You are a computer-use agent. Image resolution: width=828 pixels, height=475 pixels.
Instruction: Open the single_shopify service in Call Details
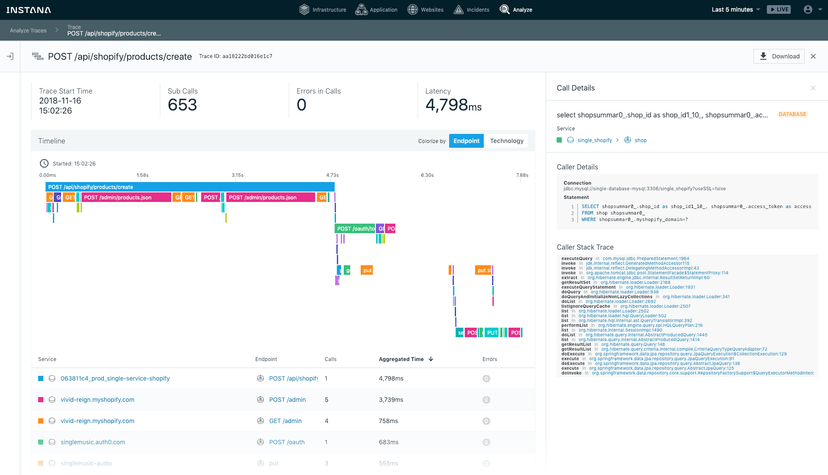pyautogui.click(x=595, y=140)
